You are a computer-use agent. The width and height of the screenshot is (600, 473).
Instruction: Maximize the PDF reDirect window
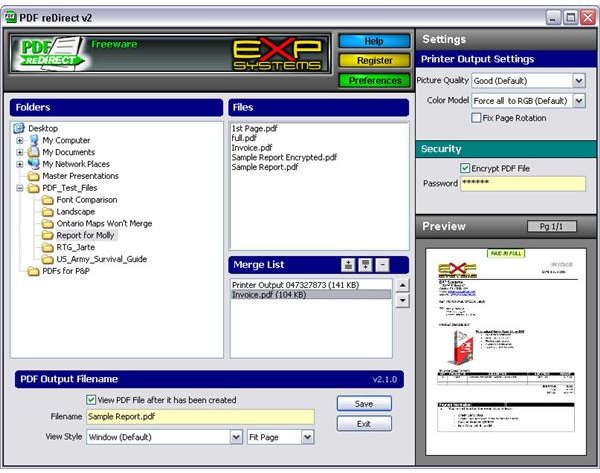[571, 18]
